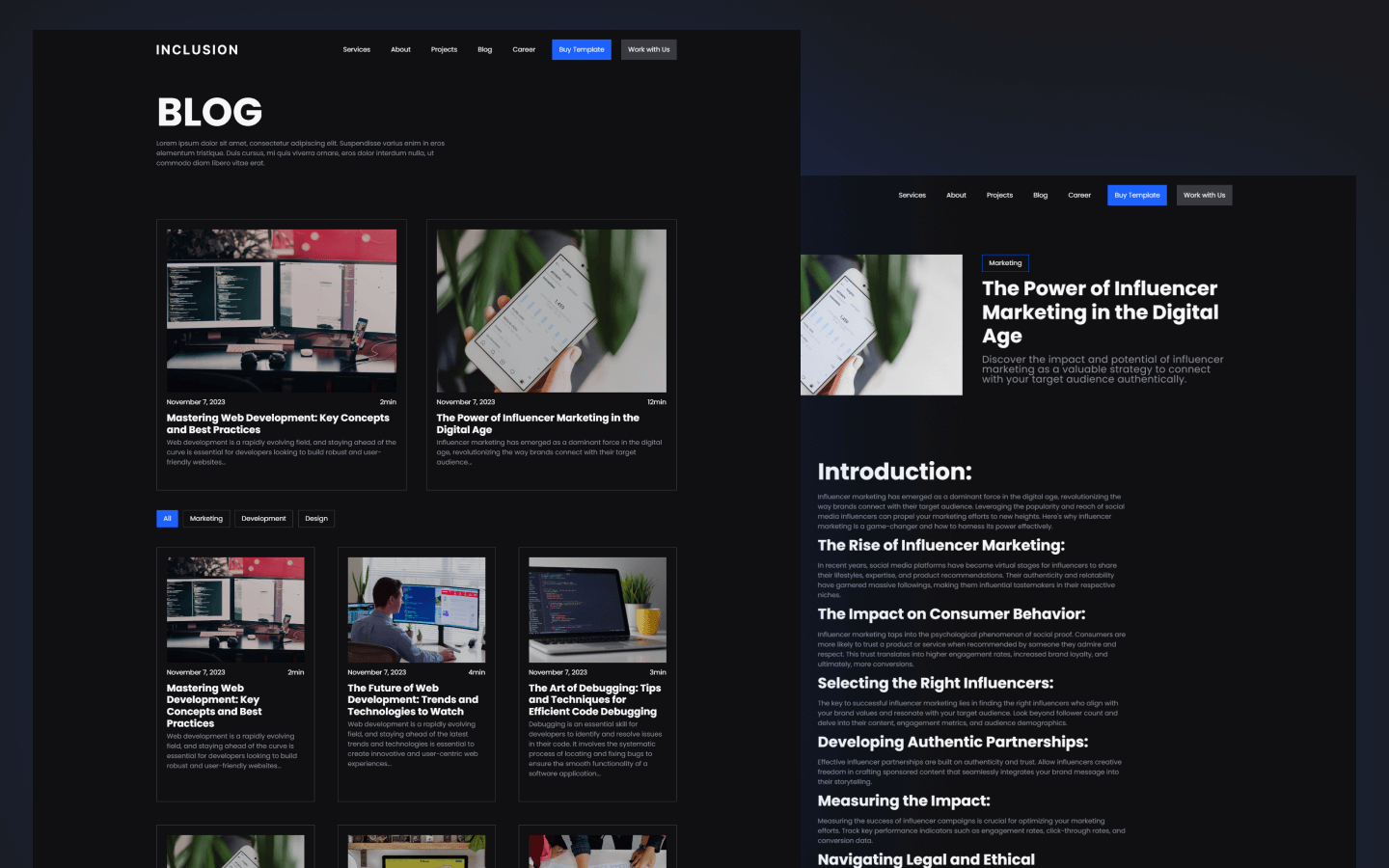This screenshot has width=1389, height=868.
Task: Click the Work with Us button
Action: click(x=648, y=49)
